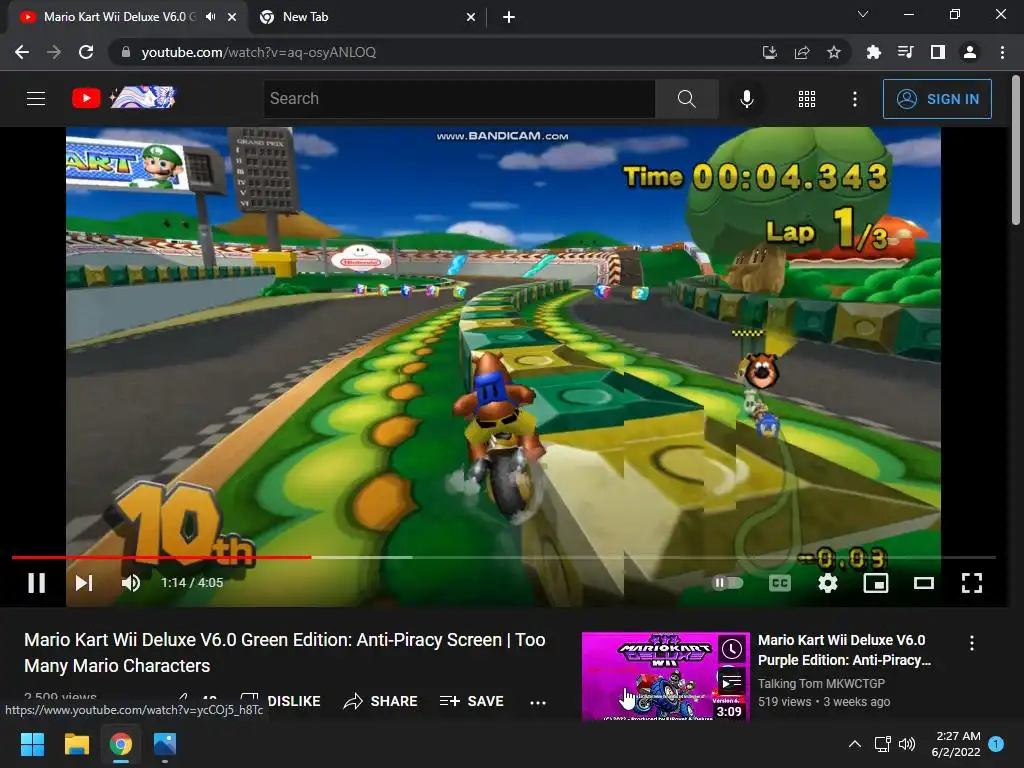Screen dimensions: 1024x768
Task: Click the page vertical scrollbar
Action: pos(1016,152)
